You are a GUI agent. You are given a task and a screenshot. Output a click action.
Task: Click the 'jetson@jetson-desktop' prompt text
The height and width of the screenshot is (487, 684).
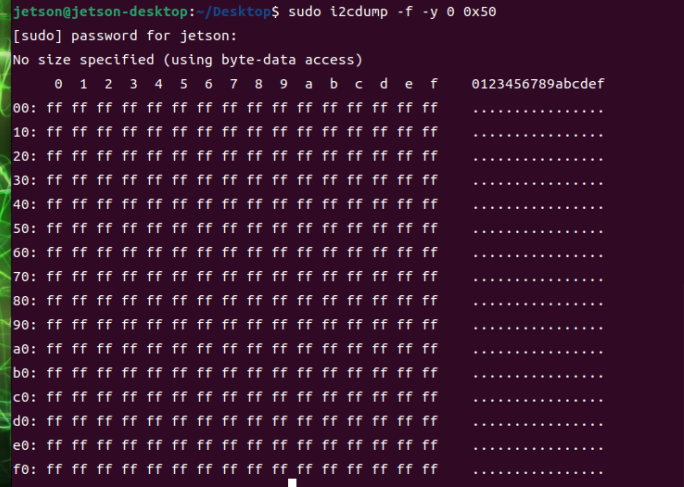101,11
